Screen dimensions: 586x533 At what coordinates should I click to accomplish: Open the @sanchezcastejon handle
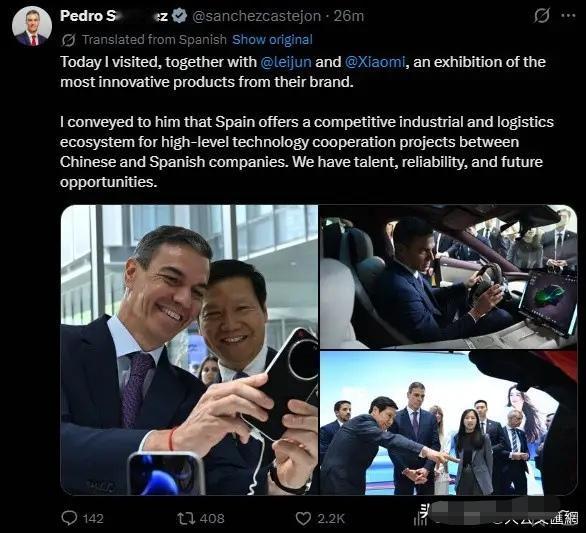[256, 16]
